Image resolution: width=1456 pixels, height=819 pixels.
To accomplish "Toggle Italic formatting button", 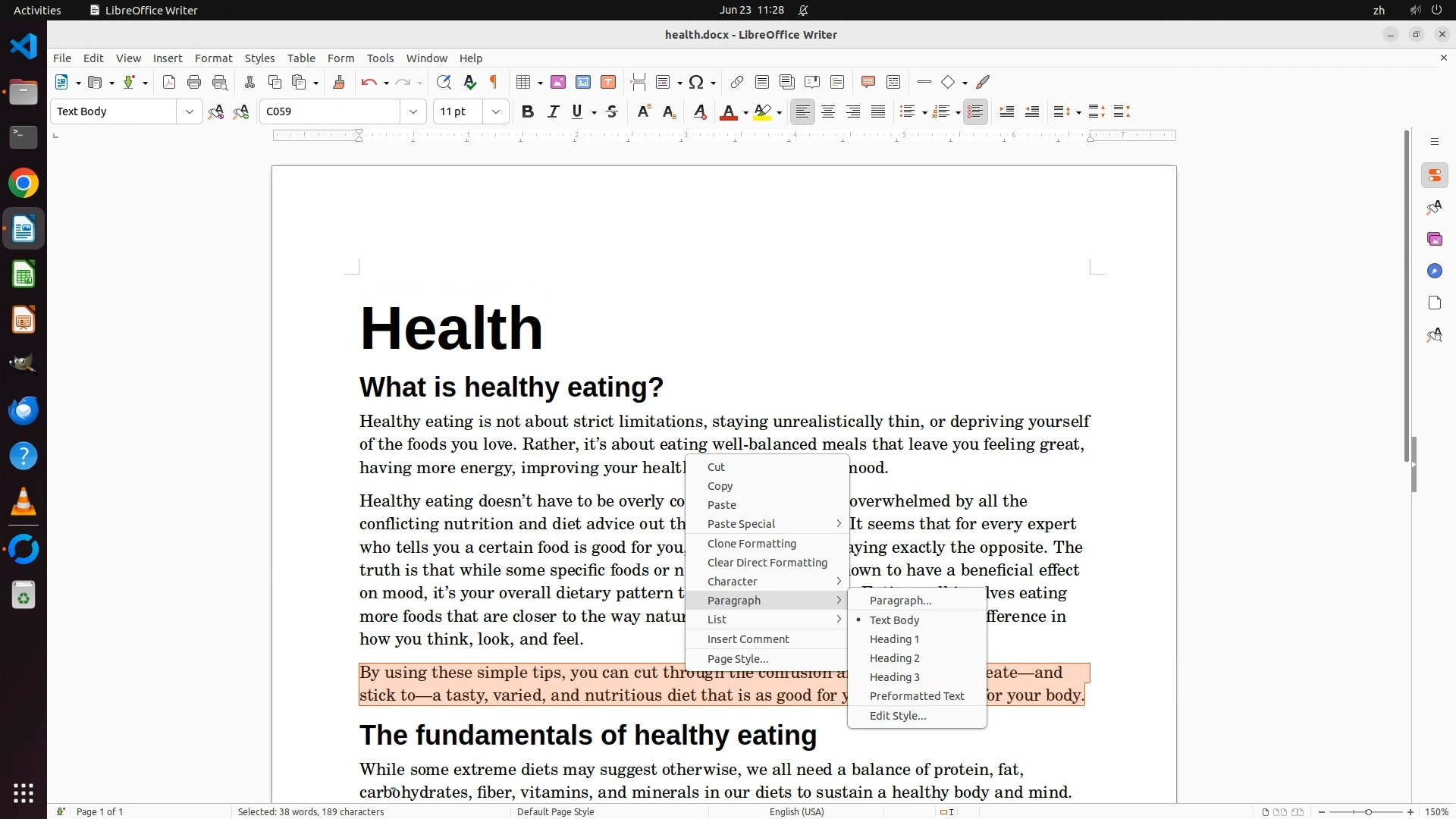I will coord(553,112).
